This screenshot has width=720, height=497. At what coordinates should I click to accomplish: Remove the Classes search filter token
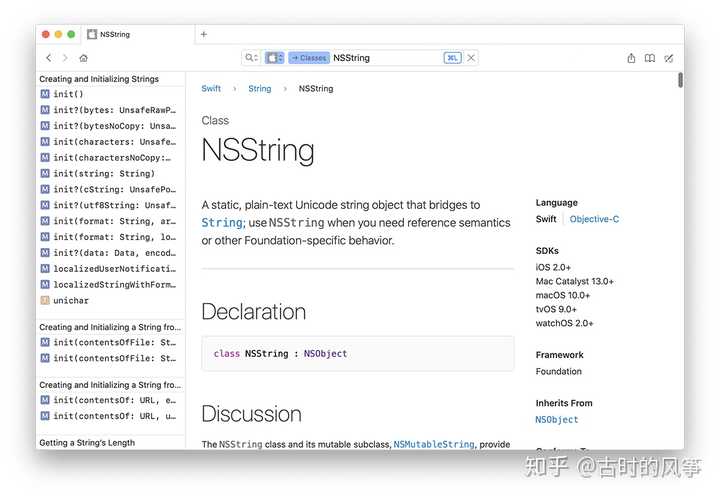coord(309,58)
